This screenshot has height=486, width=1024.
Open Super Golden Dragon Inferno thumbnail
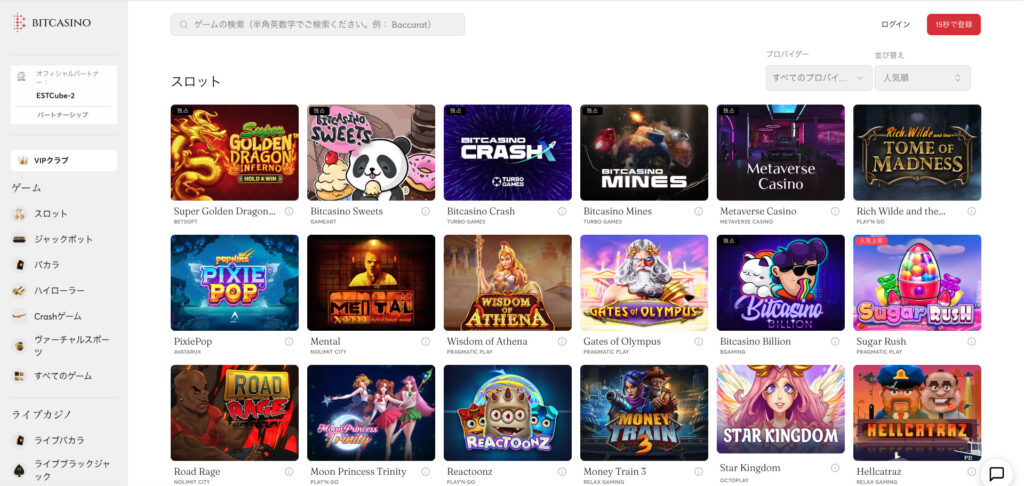coord(234,152)
